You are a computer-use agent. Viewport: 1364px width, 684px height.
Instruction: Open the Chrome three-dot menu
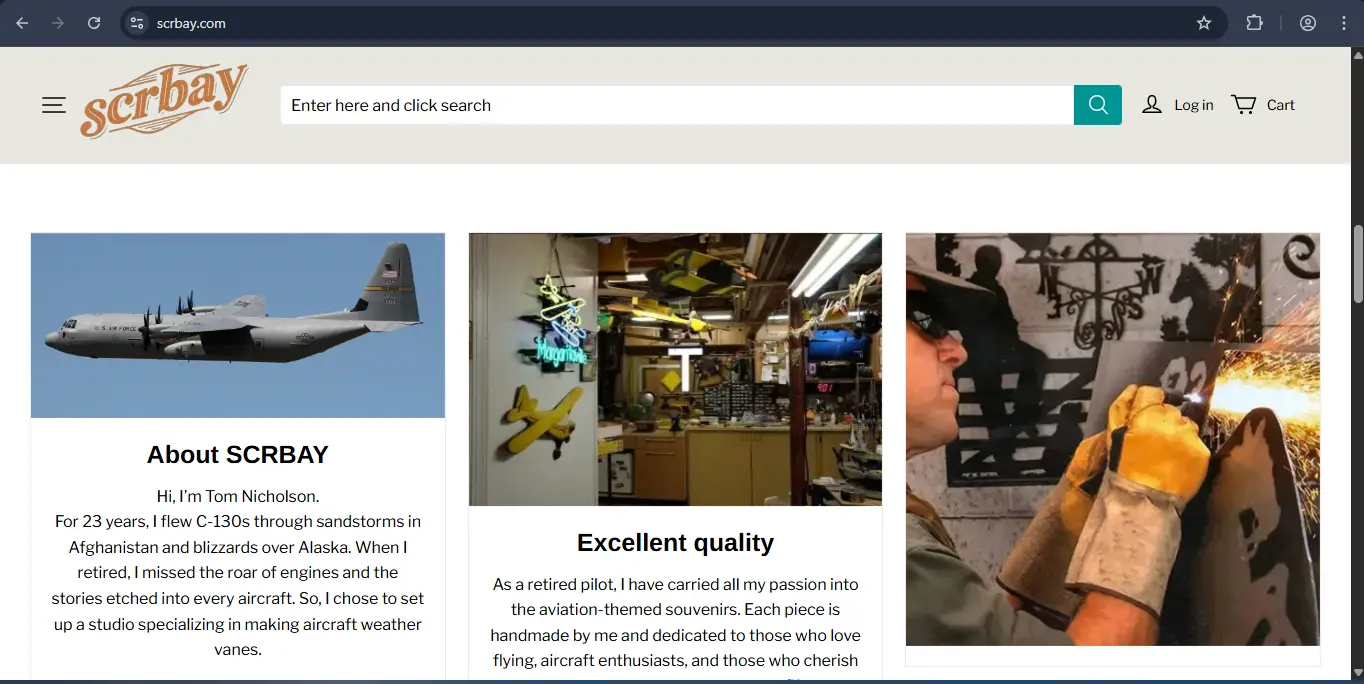(x=1344, y=23)
